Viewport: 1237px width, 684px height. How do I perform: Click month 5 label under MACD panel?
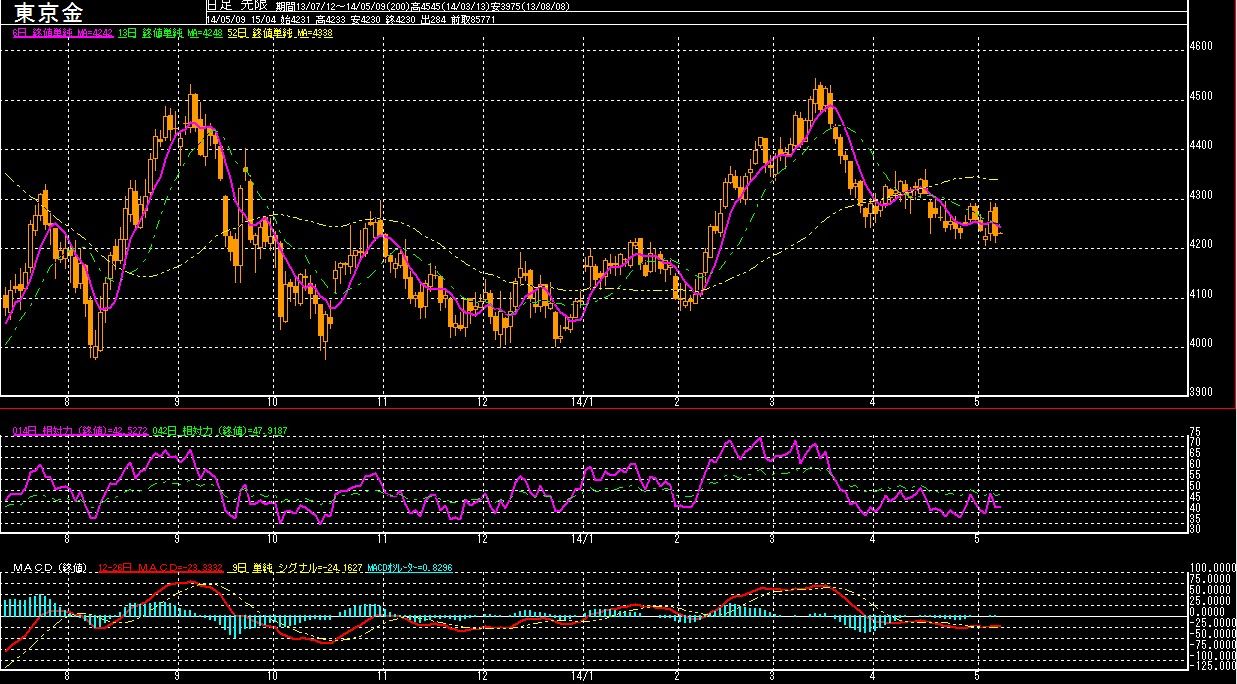[x=975, y=675]
